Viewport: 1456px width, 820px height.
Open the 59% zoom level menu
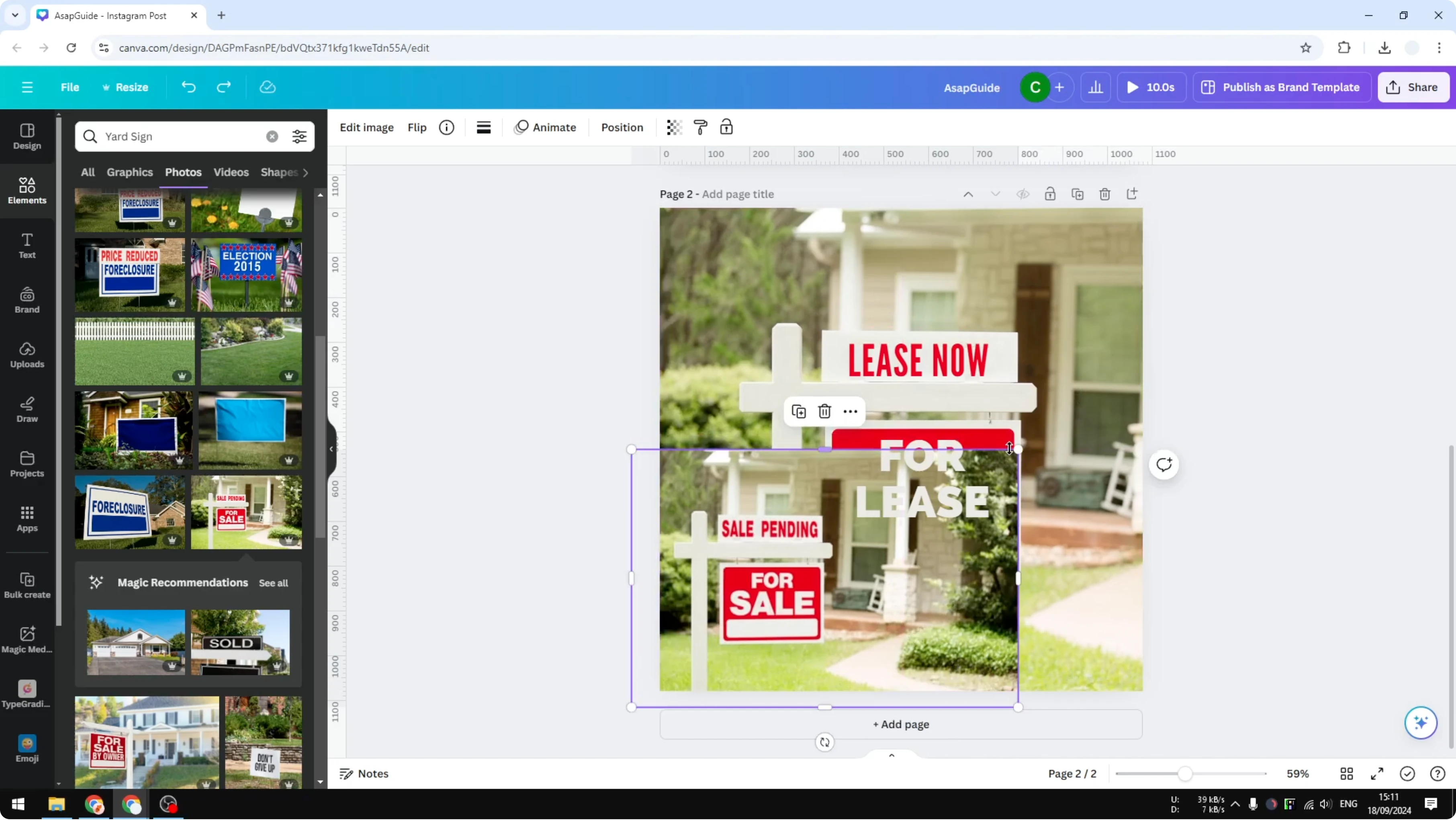1298,774
